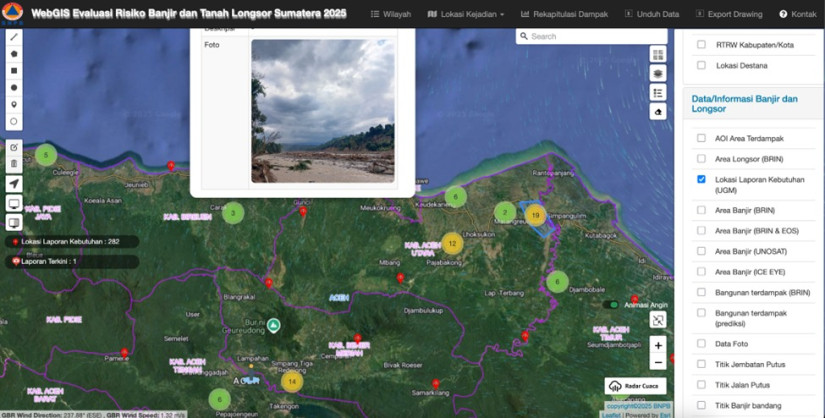Select the circle marker outline tool
This screenshot has height=418, width=825.
(x=14, y=121)
